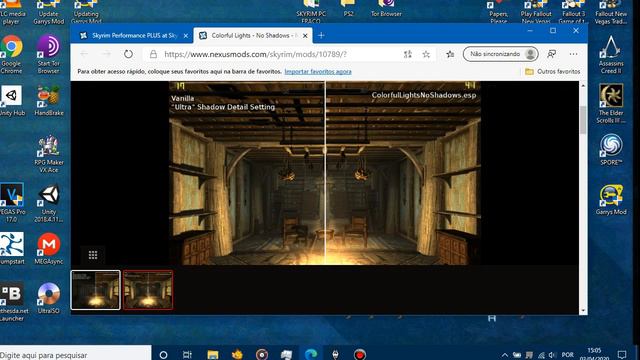Viewport: 640px width, 360px height.
Task: Open UltraISO desktop shortcut
Action: 49,298
